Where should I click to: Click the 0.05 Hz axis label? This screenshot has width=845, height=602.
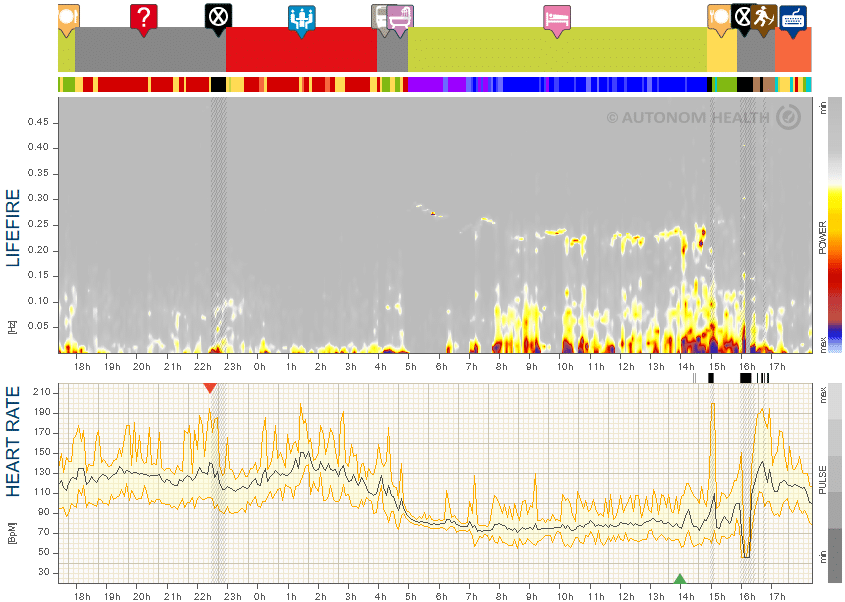click(38, 326)
